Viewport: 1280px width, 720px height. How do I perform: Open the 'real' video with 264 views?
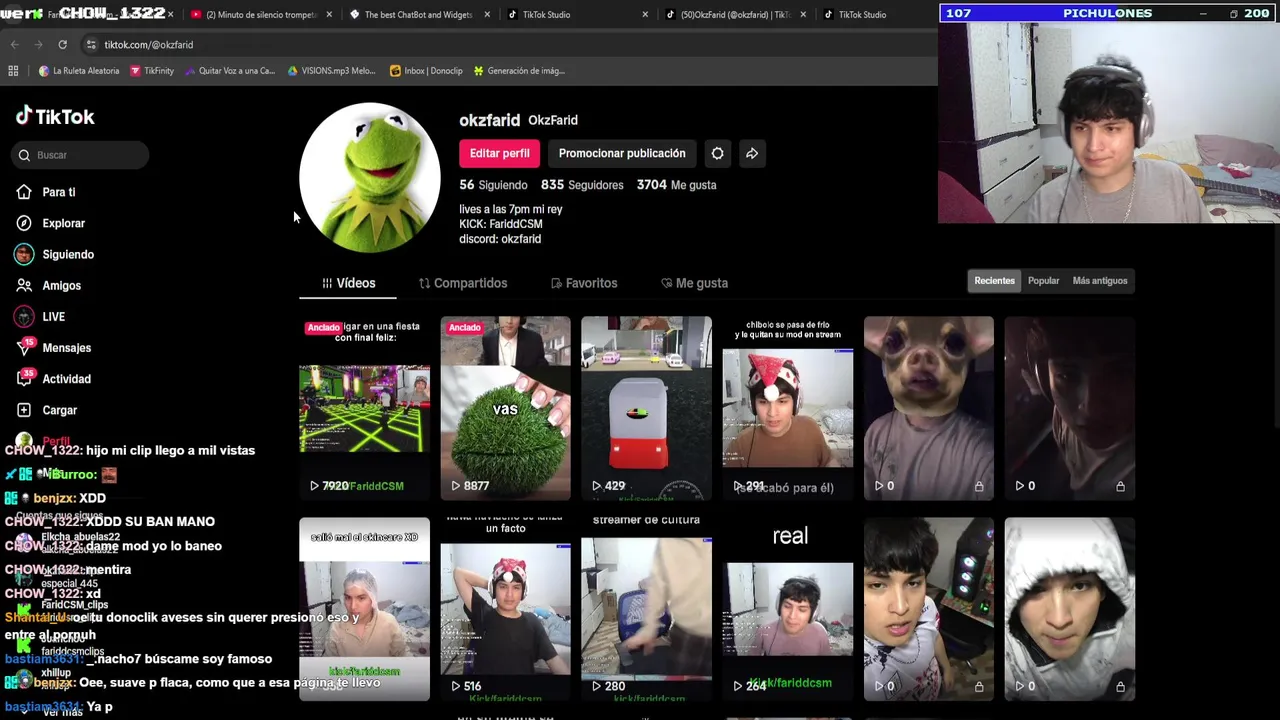[x=788, y=608]
